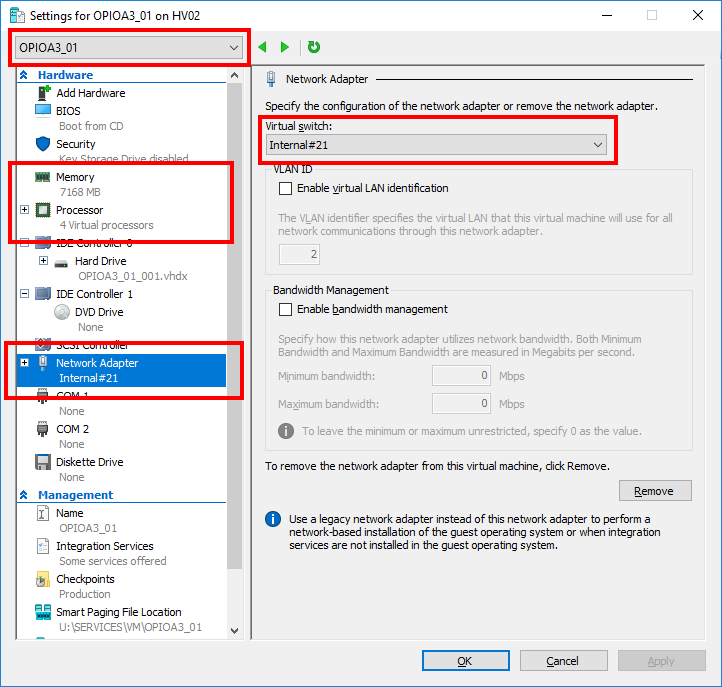The image size is (722, 687).
Task: Collapse the Hardware section chevron
Action: (24, 75)
